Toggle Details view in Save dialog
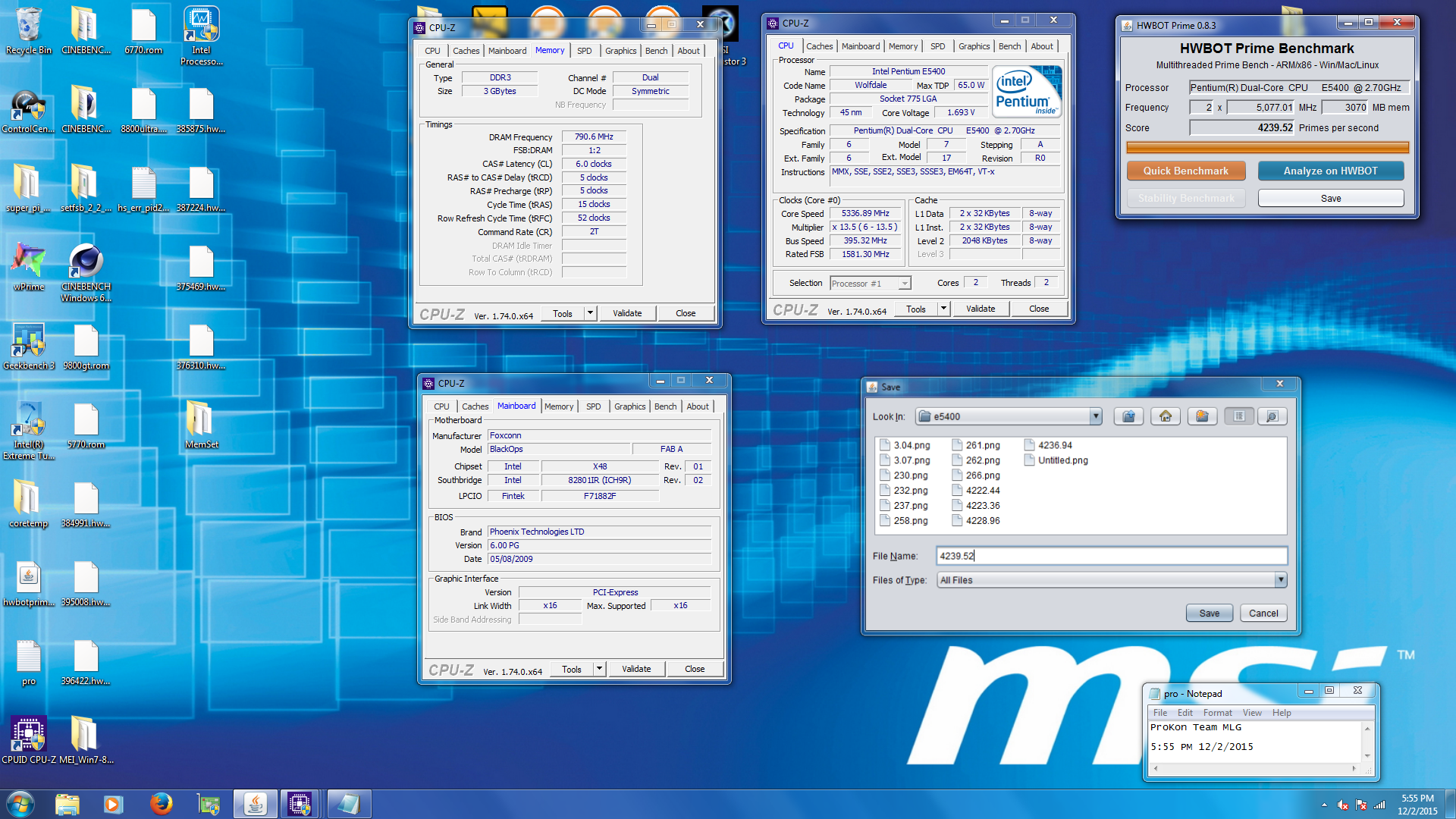This screenshot has height=819, width=1456. click(x=1272, y=416)
